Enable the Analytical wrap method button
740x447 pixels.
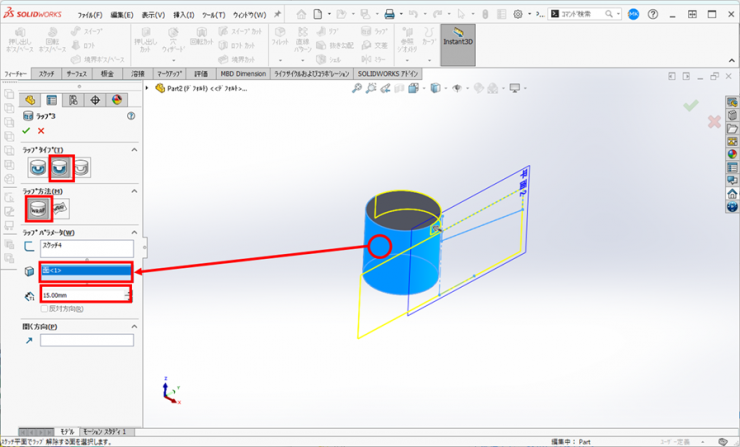[x=38, y=208]
